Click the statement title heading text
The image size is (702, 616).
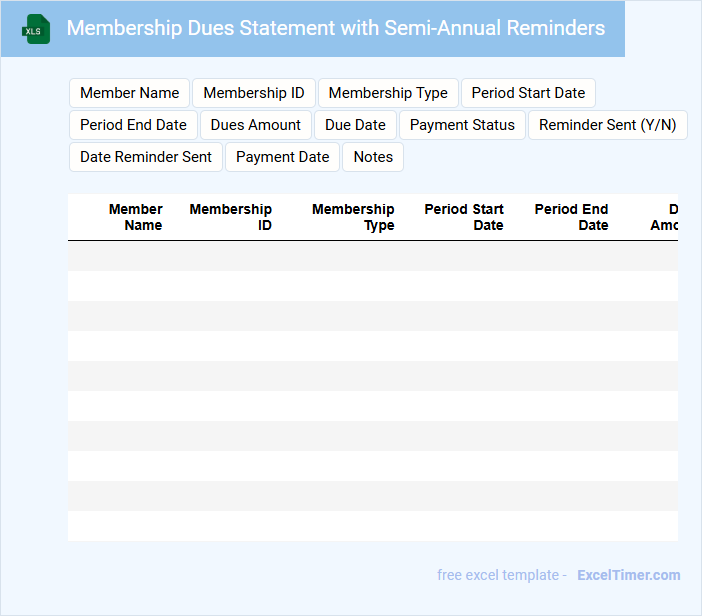[335, 28]
